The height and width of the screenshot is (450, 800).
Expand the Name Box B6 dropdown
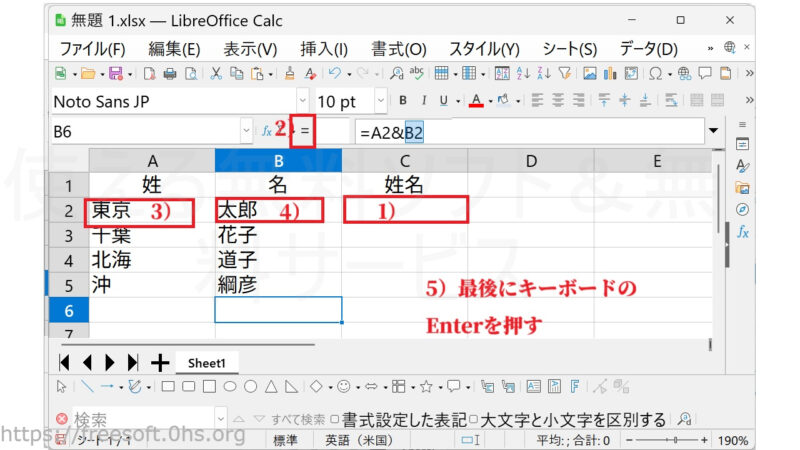tap(246, 131)
